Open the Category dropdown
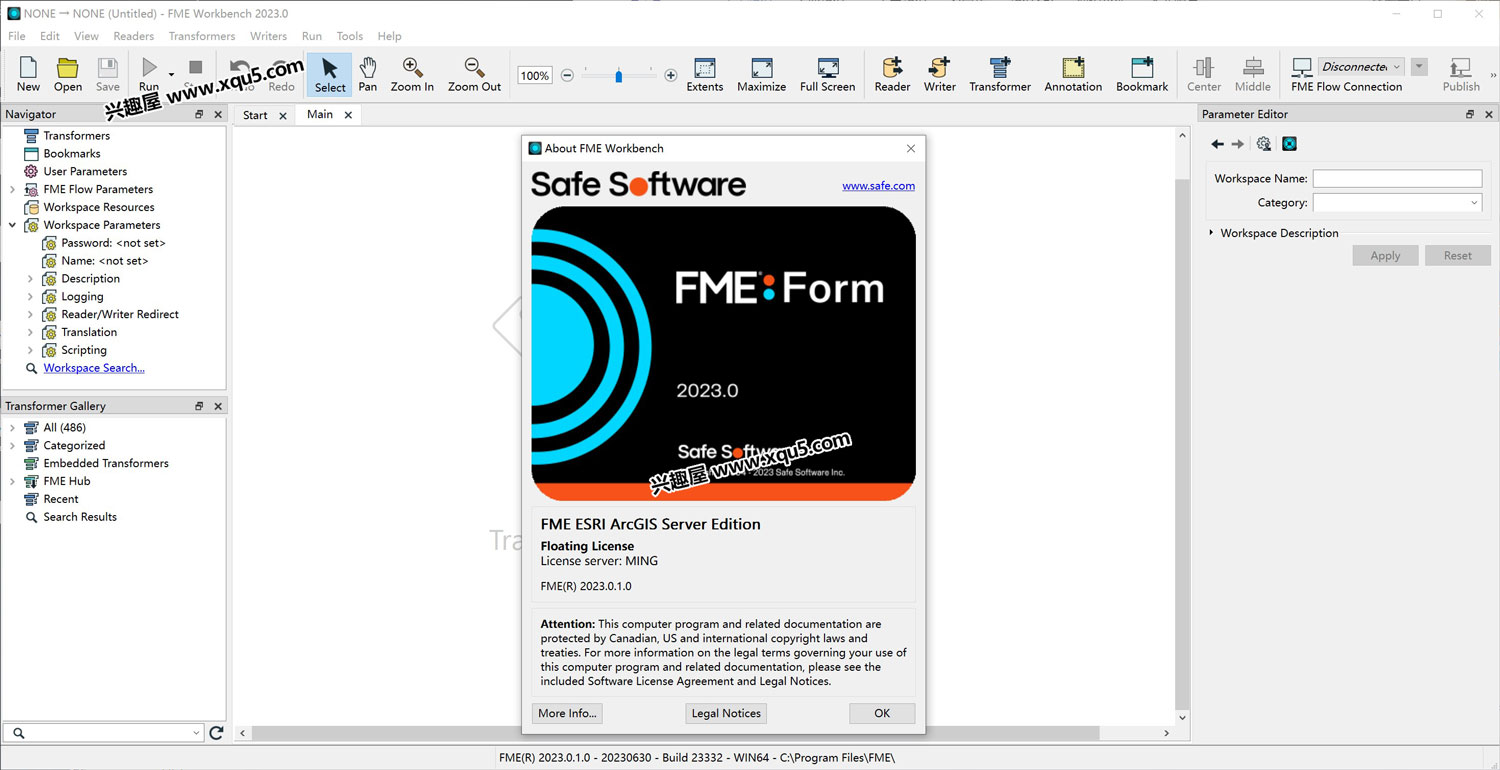The height and width of the screenshot is (770, 1500). (1396, 203)
